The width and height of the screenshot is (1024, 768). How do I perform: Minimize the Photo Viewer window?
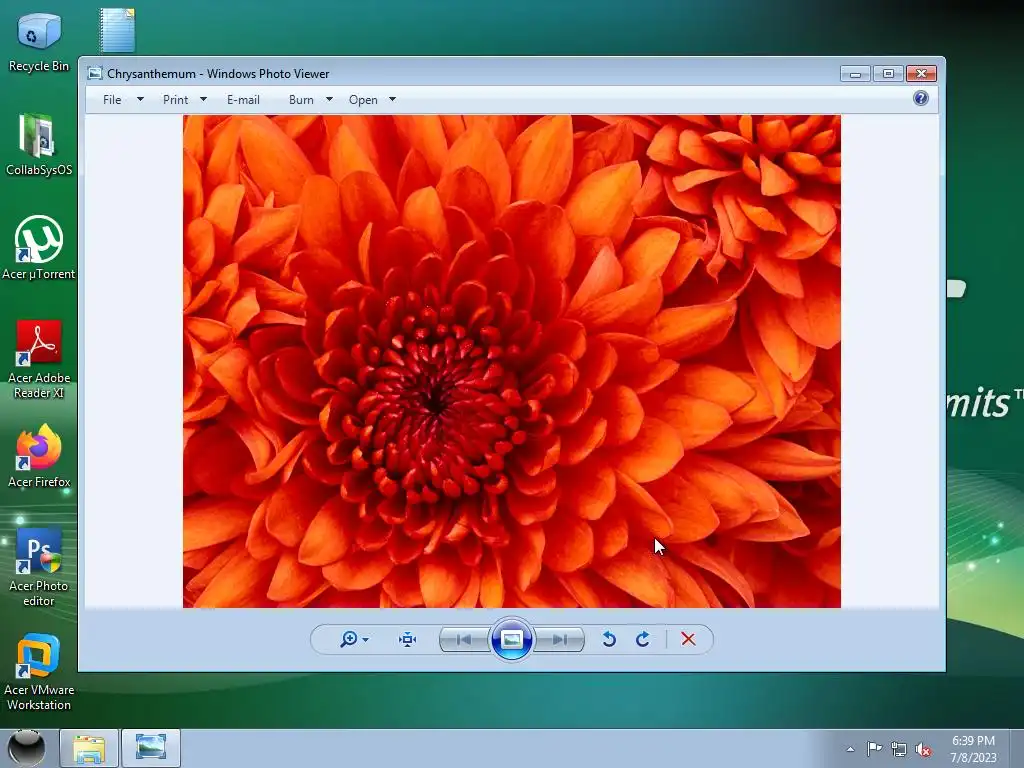tap(855, 74)
